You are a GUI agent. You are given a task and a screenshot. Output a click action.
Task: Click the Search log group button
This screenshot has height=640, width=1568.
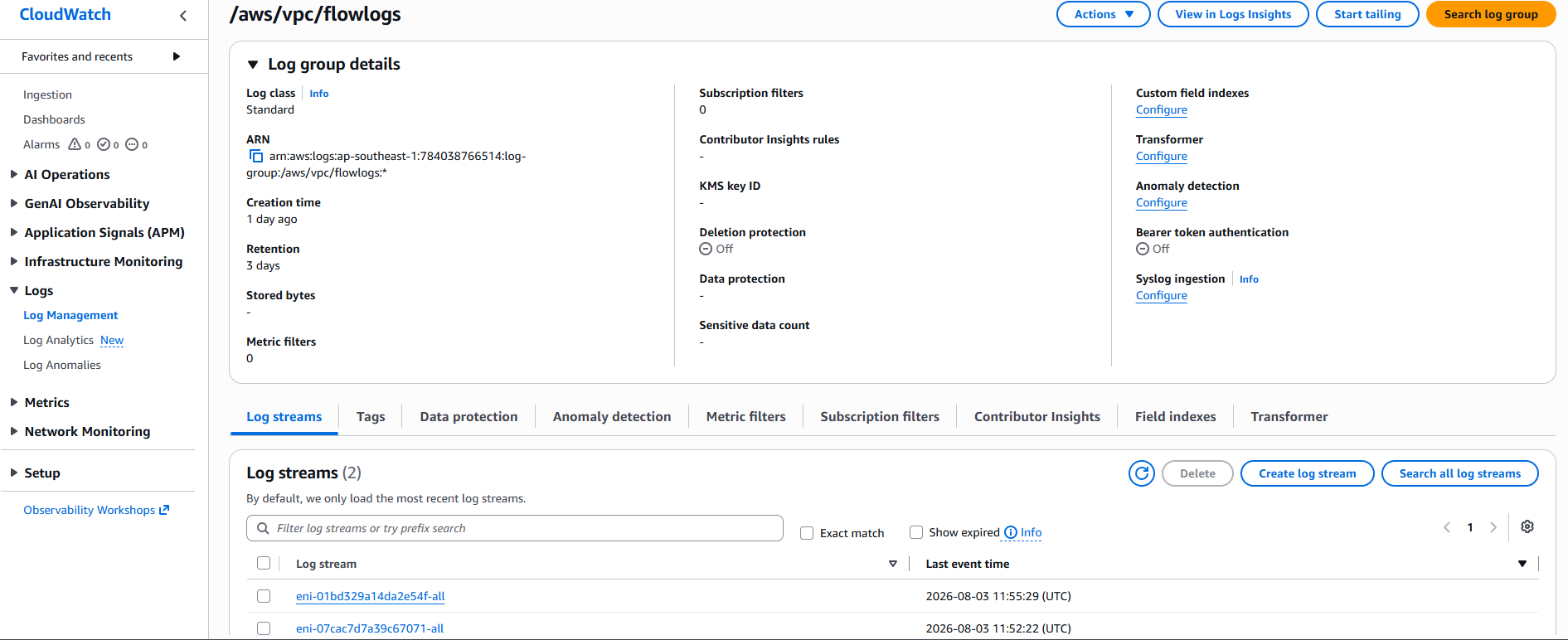[1491, 14]
